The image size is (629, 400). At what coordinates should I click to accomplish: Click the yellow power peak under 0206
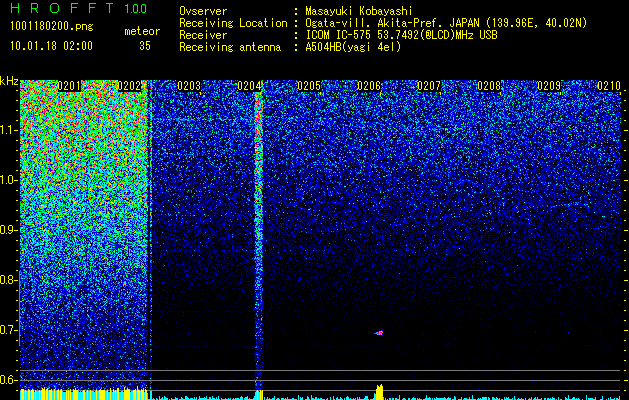(379, 392)
